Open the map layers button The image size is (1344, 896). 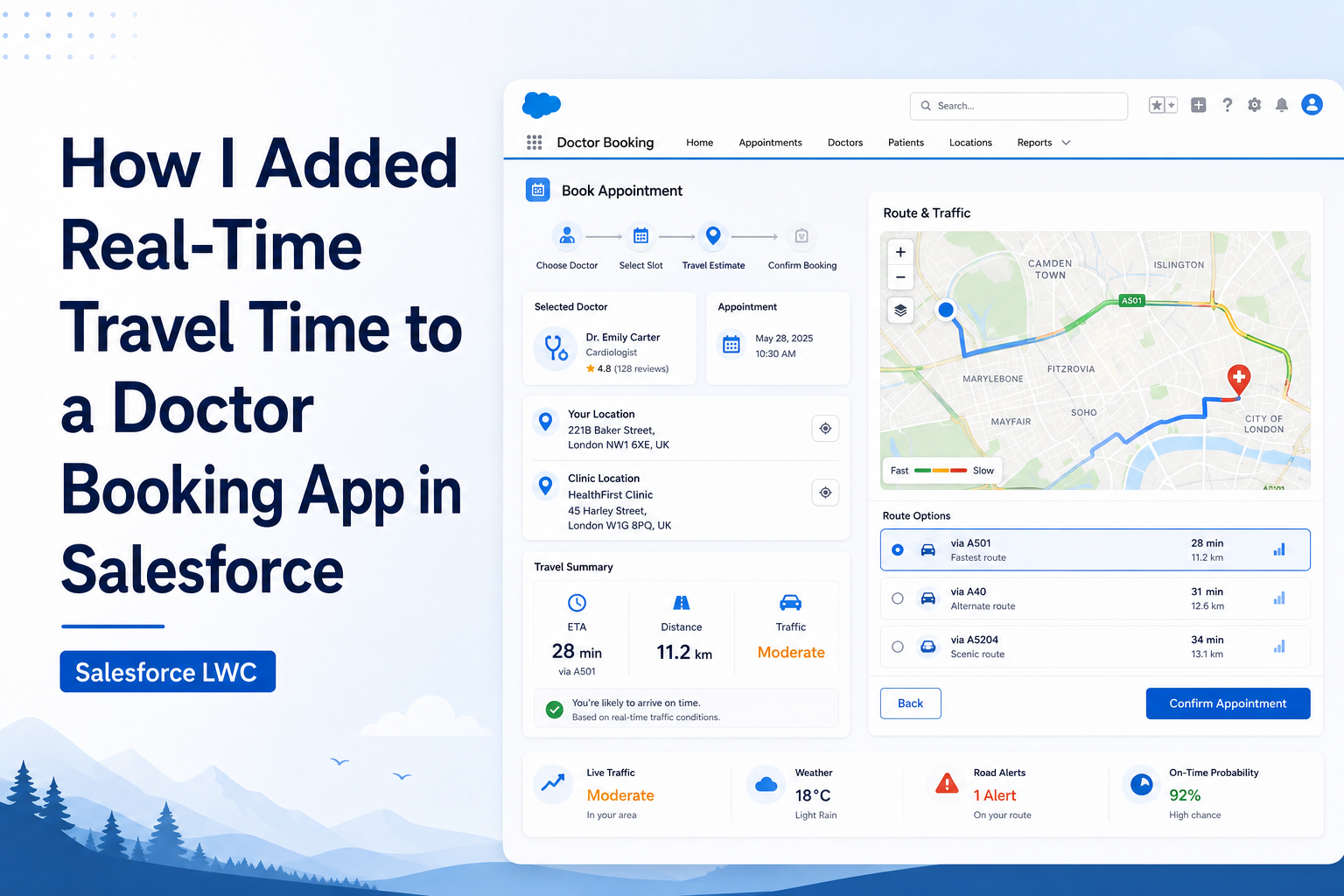click(900, 311)
